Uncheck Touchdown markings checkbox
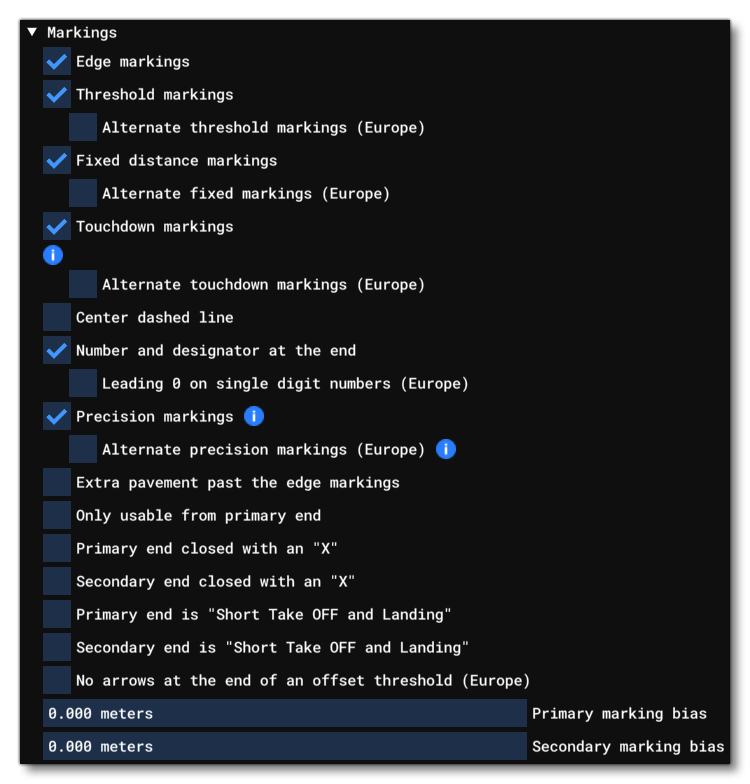 click(57, 227)
